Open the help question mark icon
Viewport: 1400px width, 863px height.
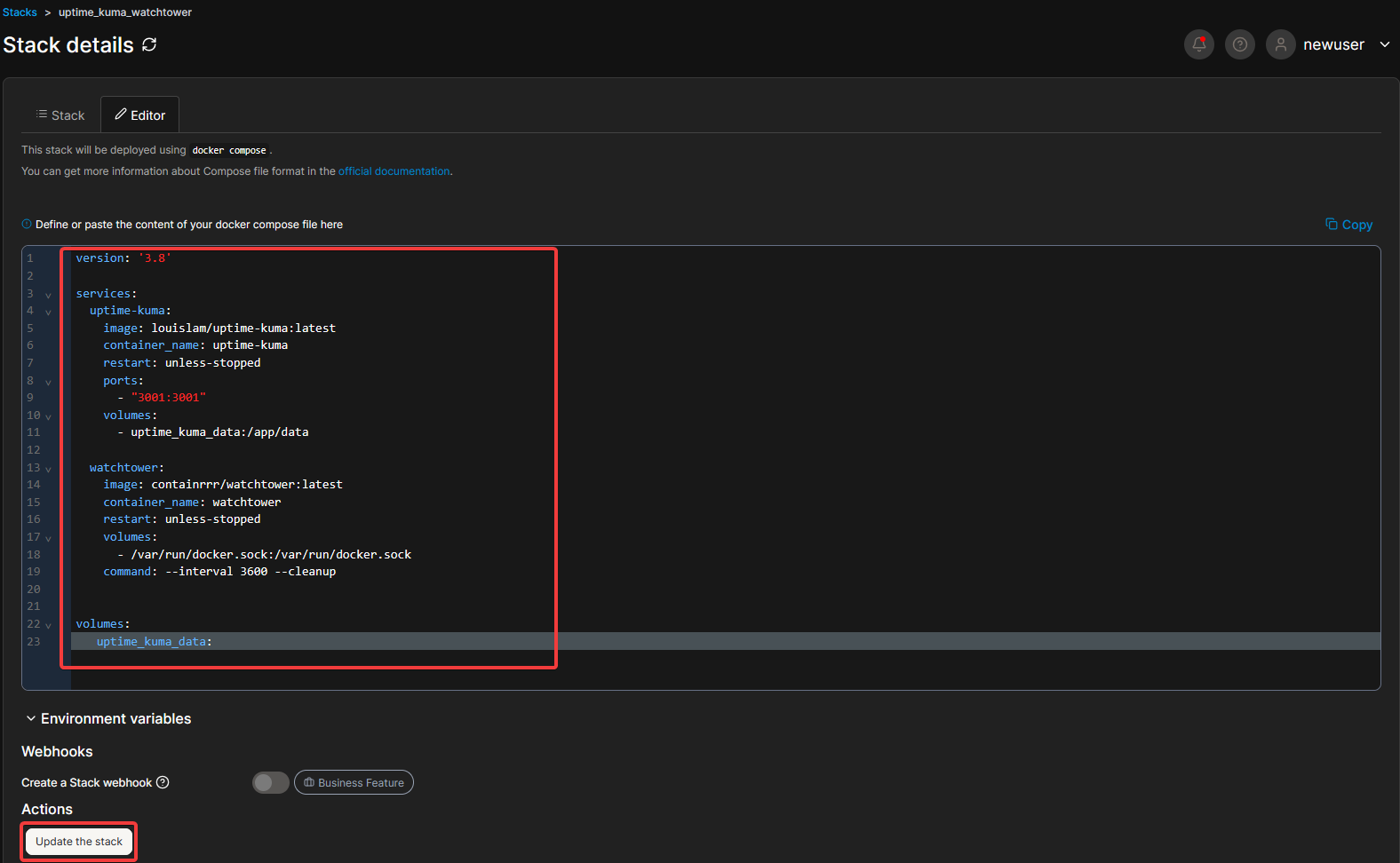(1239, 44)
